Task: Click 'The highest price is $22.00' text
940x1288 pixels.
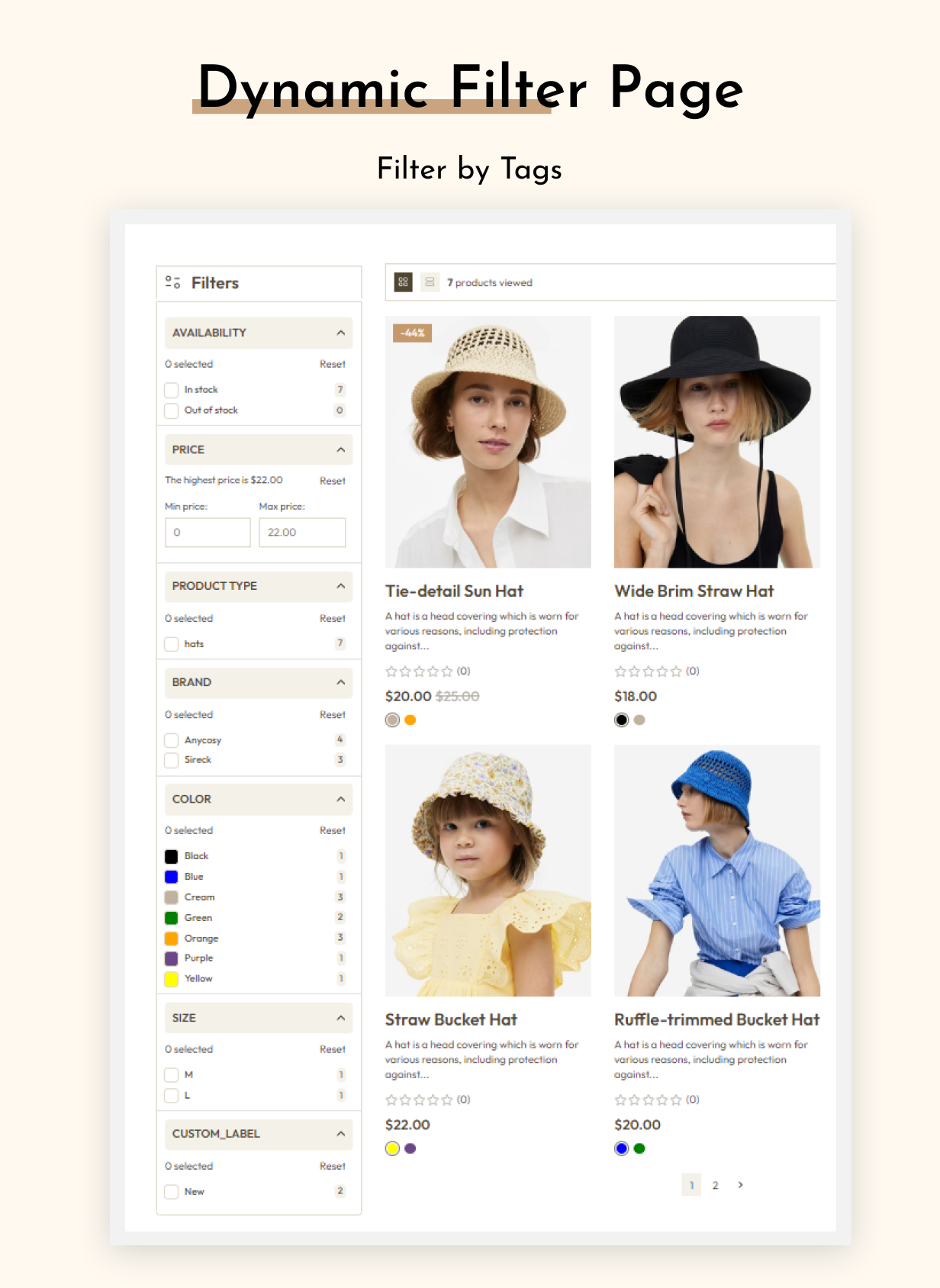Action: (x=224, y=480)
